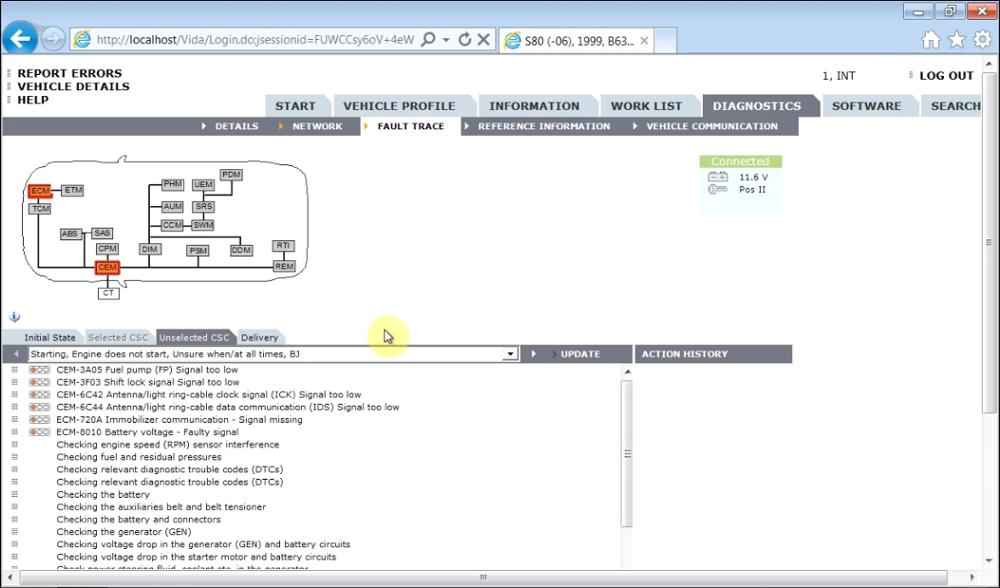The image size is (1000, 588).
Task: Toggle handle beside Checking the generator (GEN)
Action: pyautogui.click(x=15, y=532)
